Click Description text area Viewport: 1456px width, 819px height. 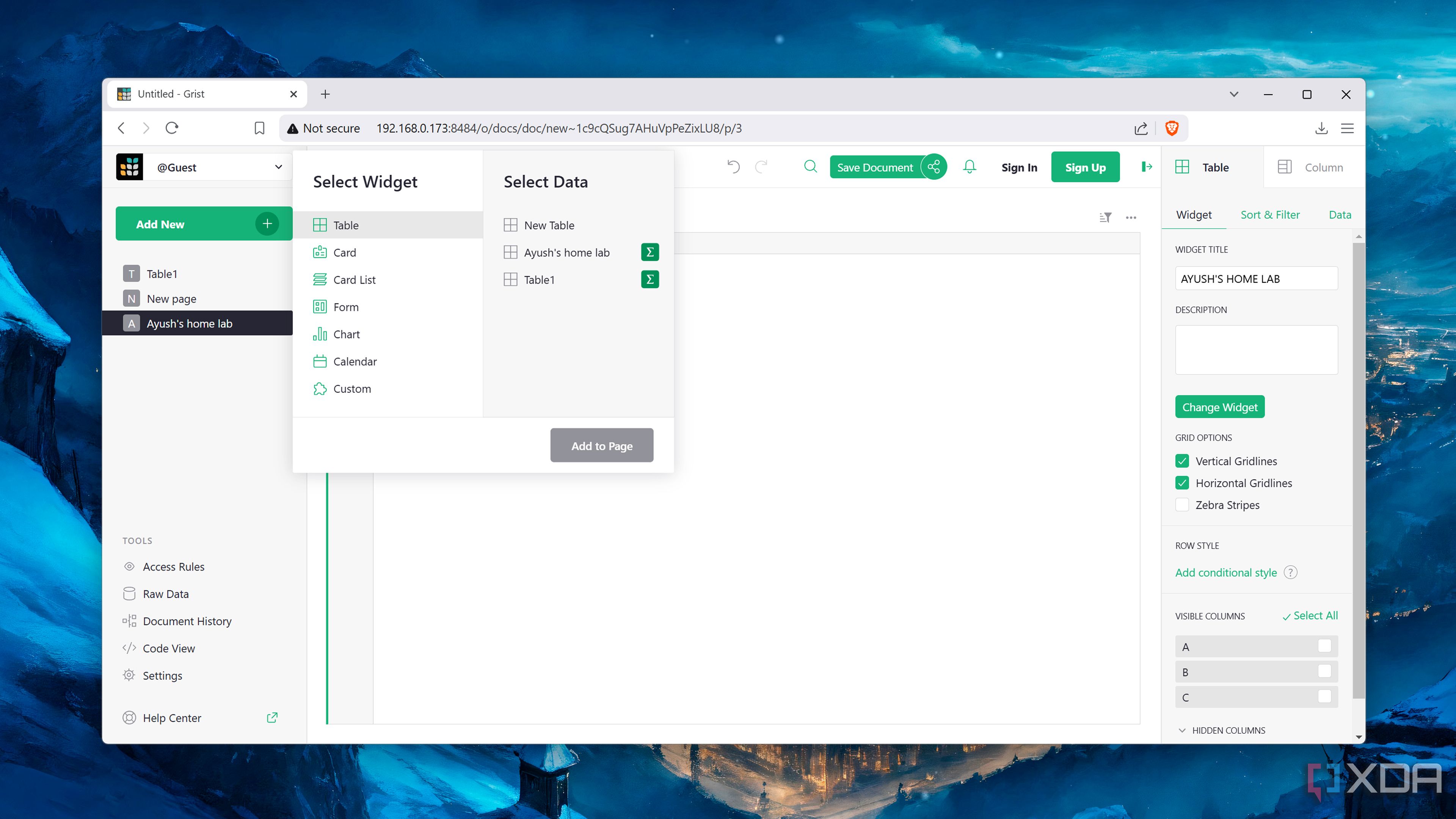coord(1257,349)
